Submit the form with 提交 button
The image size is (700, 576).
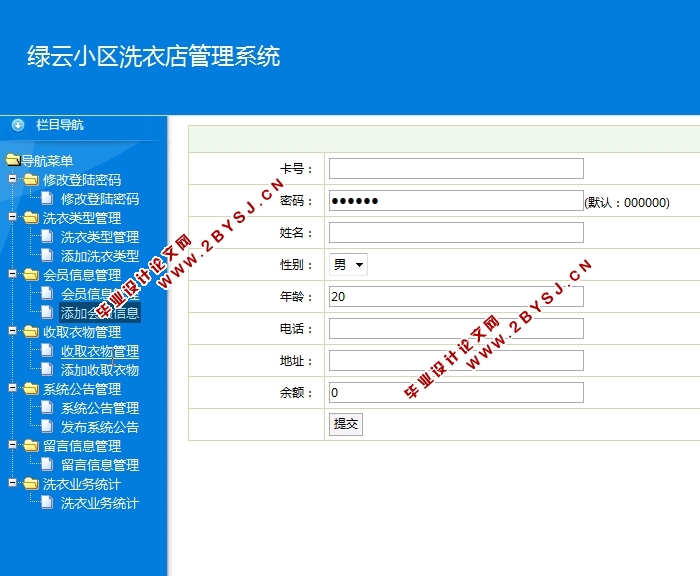click(346, 424)
